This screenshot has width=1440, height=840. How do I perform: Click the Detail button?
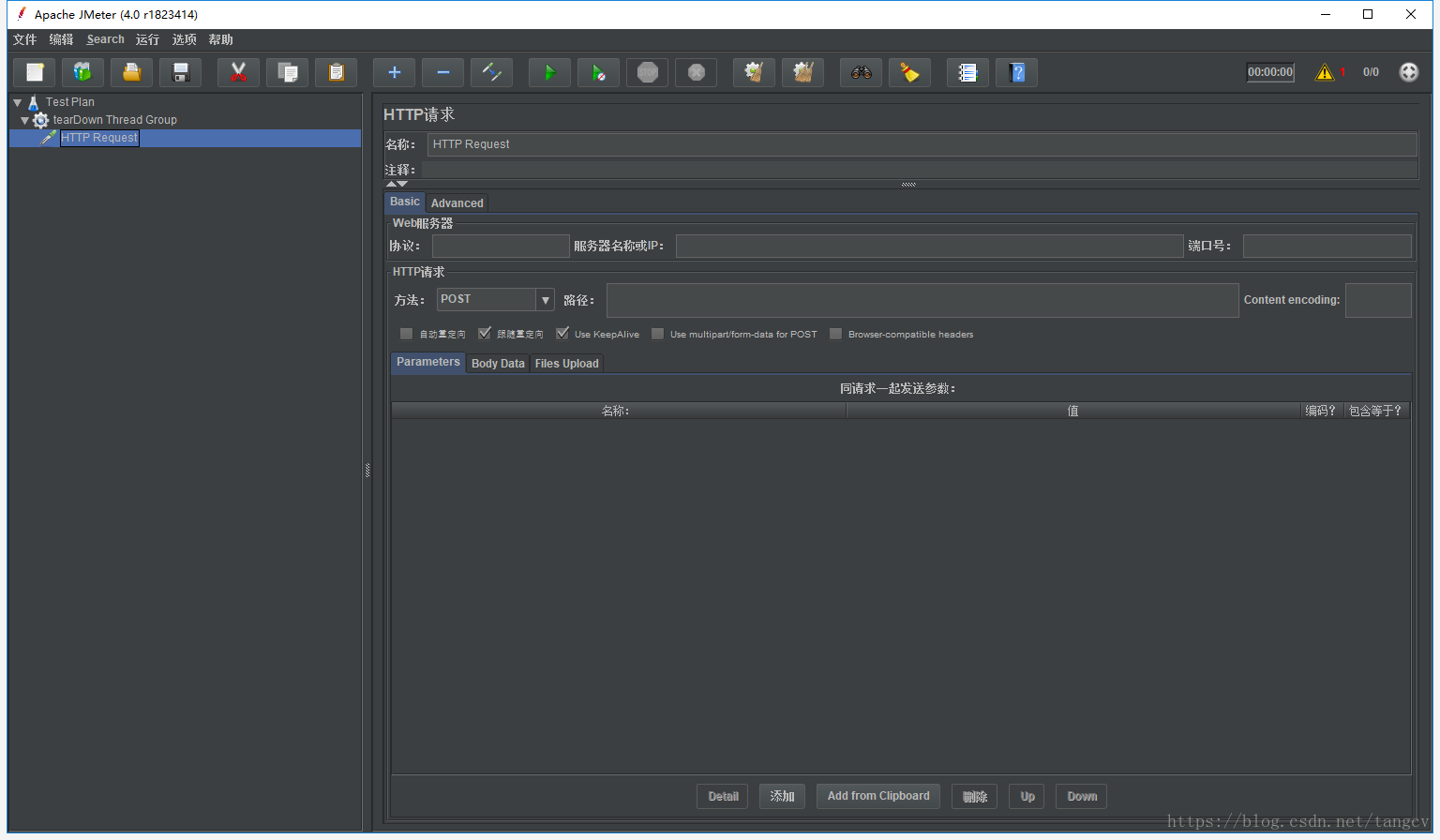[x=723, y=796]
